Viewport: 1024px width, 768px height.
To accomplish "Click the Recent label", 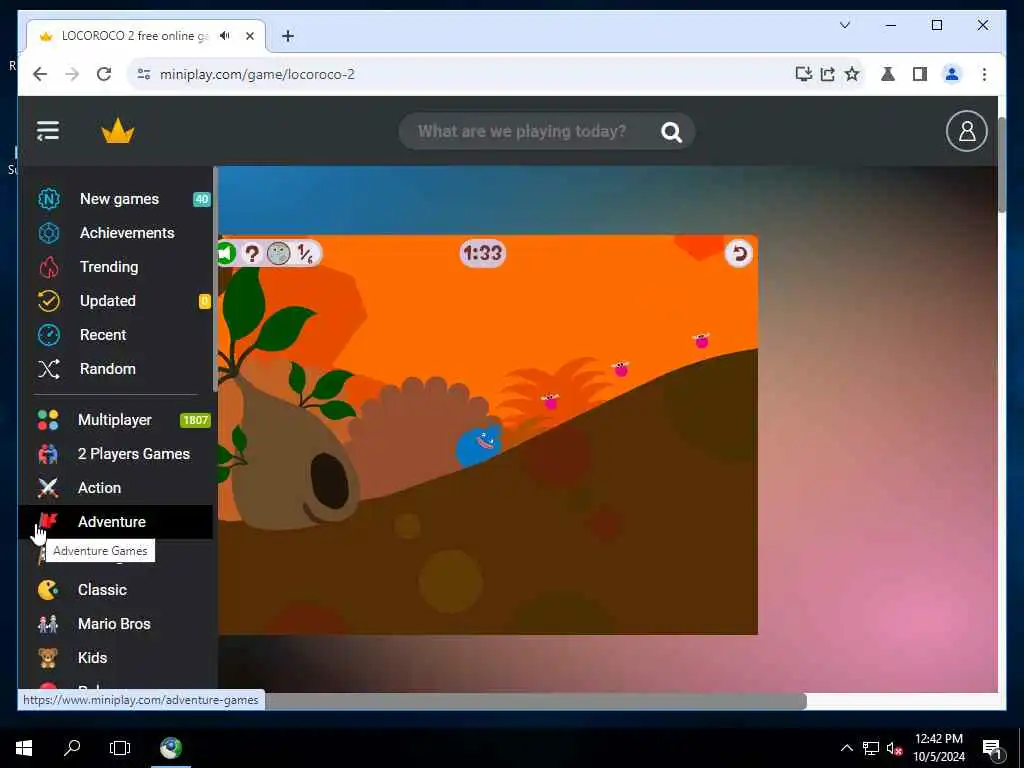I will pyautogui.click(x=103, y=334).
